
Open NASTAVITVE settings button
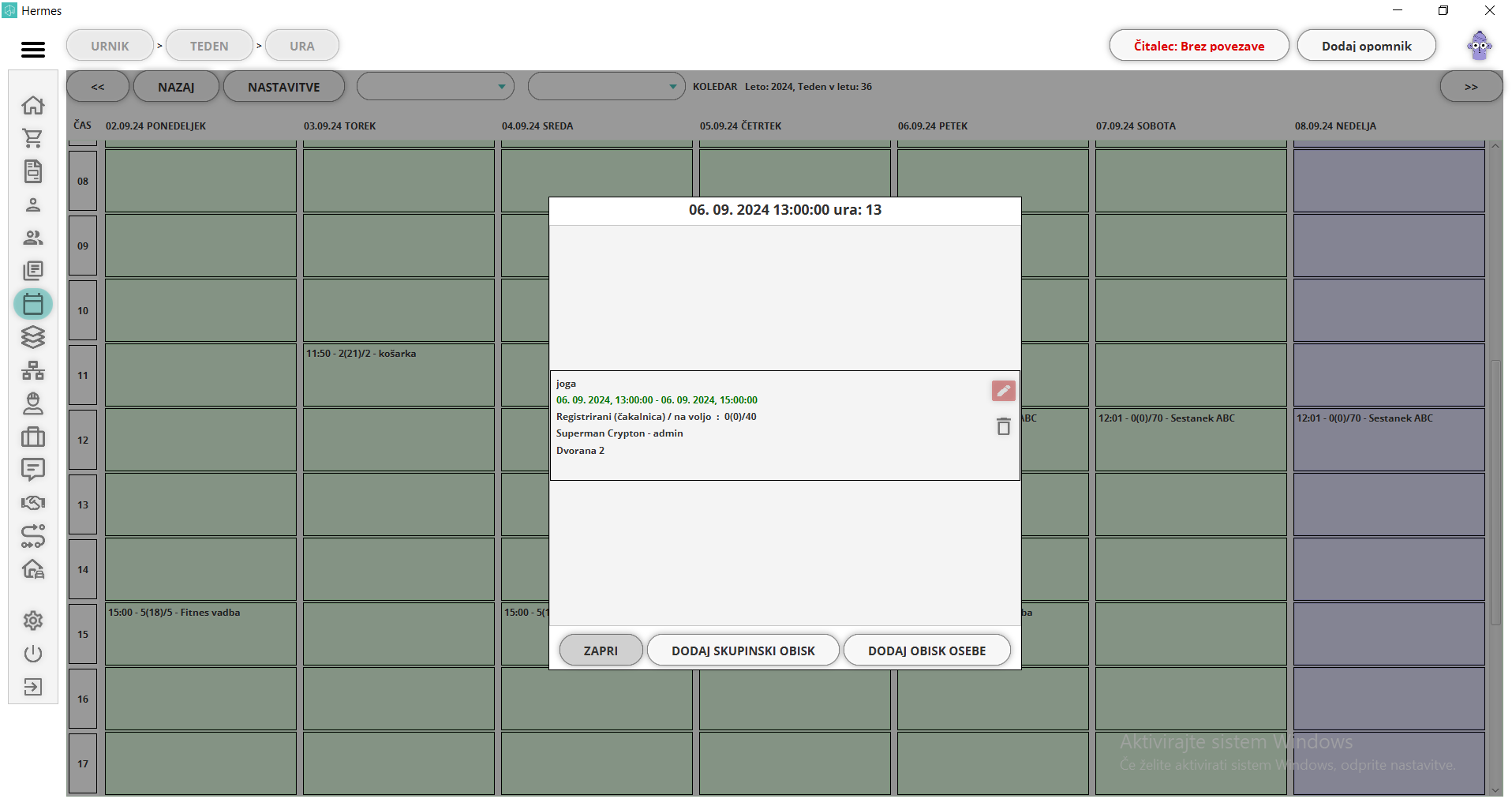coord(284,87)
